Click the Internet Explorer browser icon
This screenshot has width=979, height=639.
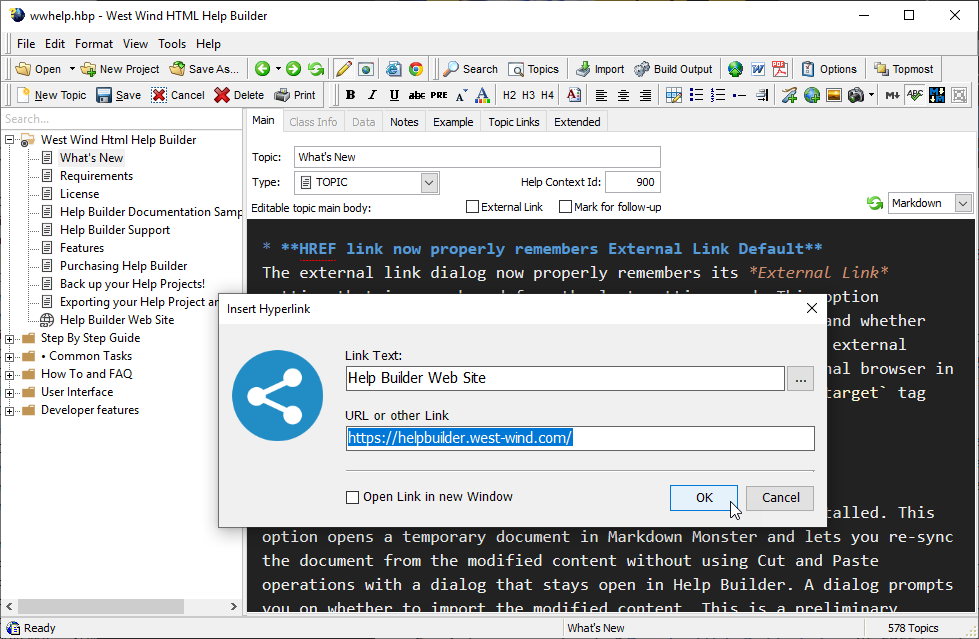(x=393, y=69)
